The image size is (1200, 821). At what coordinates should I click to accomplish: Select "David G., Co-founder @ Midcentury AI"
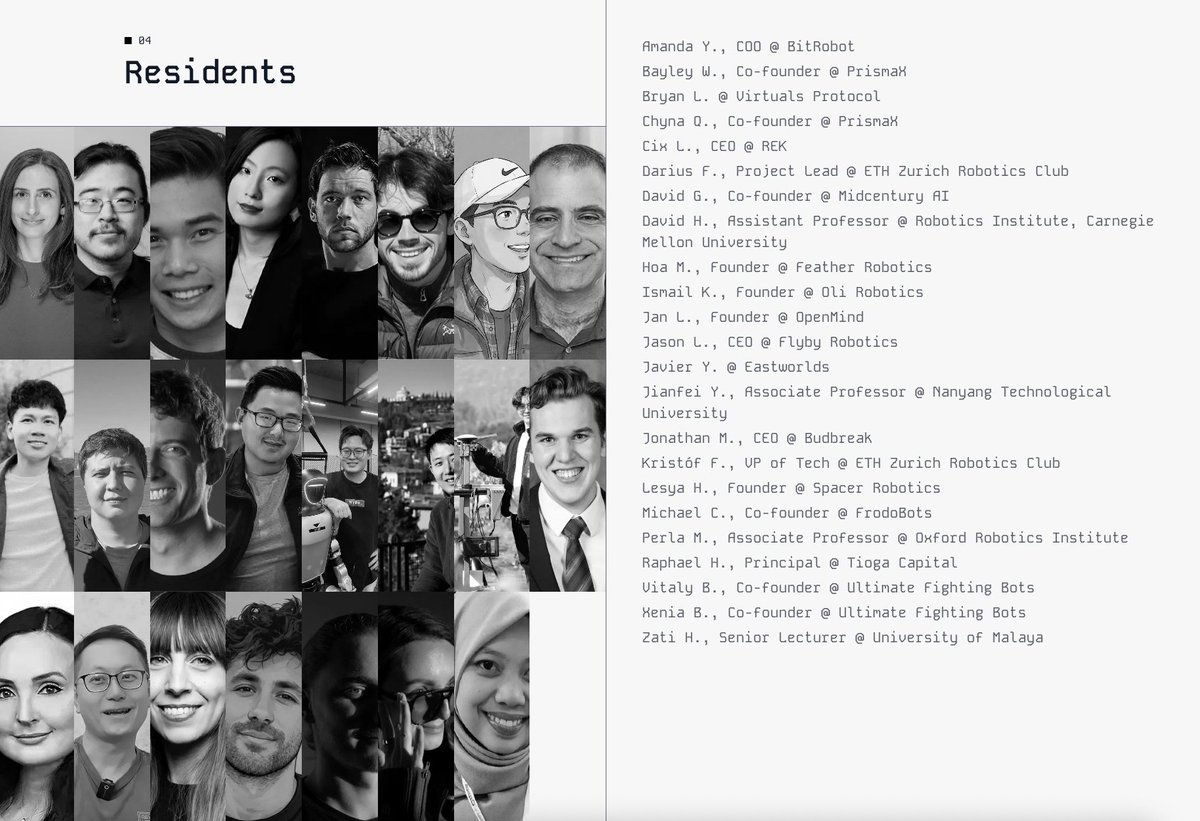tap(795, 196)
